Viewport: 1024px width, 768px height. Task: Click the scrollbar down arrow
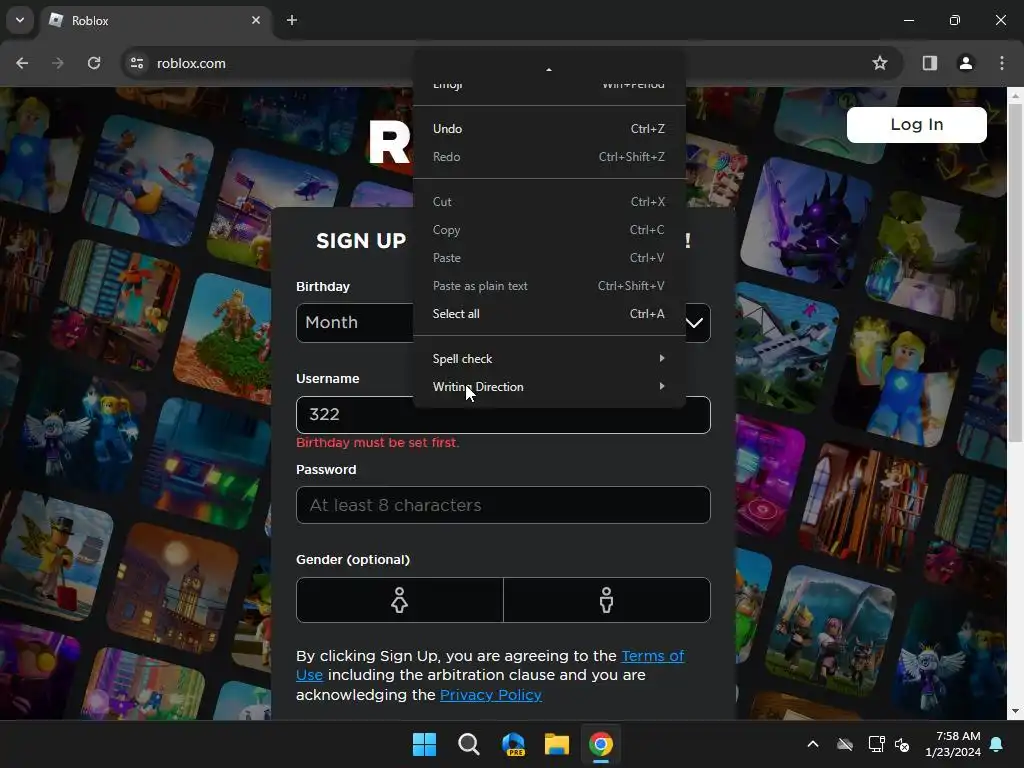click(1015, 711)
